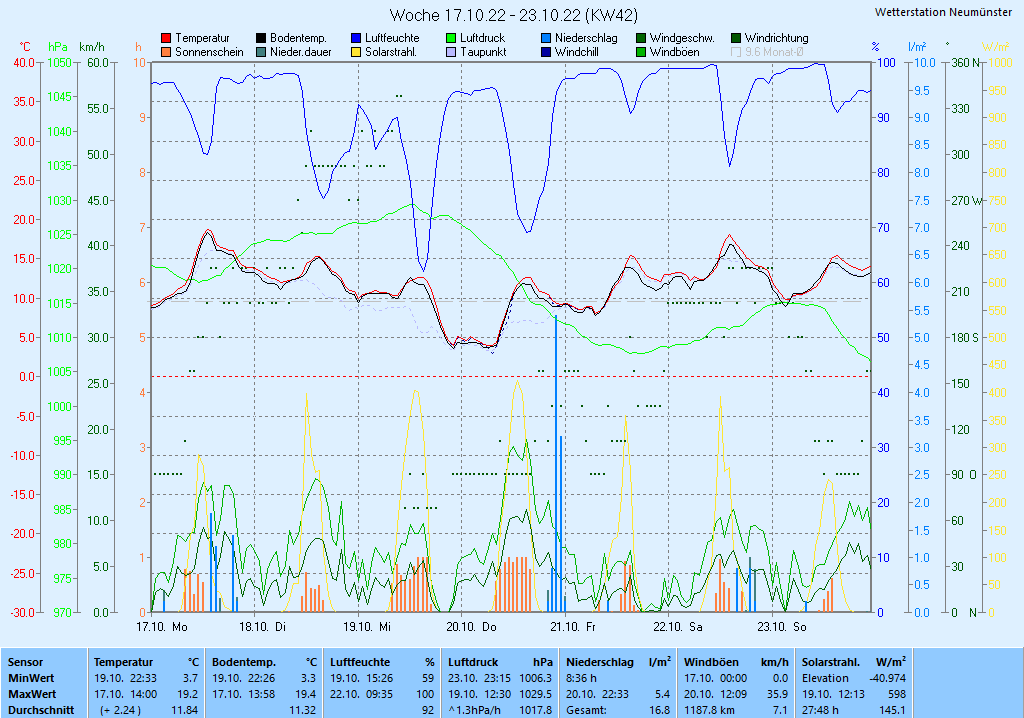This screenshot has width=1024, height=718.
Task: Click the yellow Solarstrahl. legend square
Action: [x=356, y=52]
